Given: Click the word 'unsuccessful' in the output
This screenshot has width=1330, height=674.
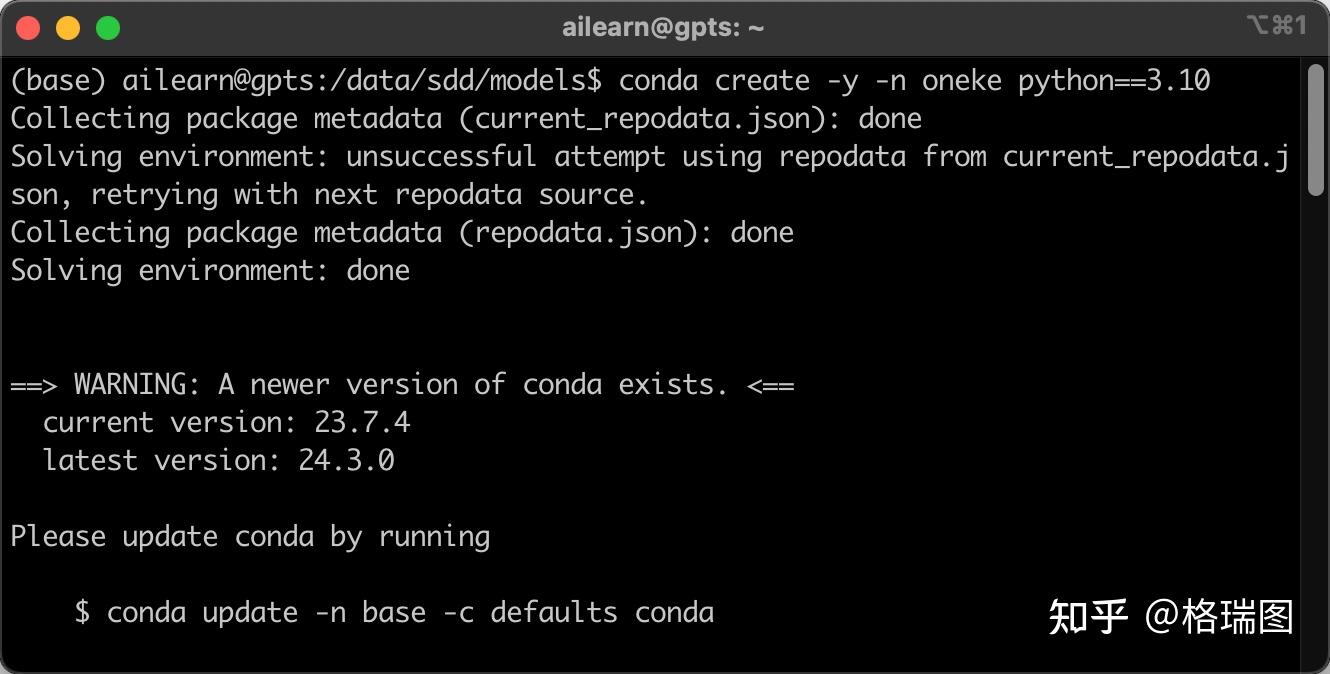Looking at the screenshot, I should (441, 156).
